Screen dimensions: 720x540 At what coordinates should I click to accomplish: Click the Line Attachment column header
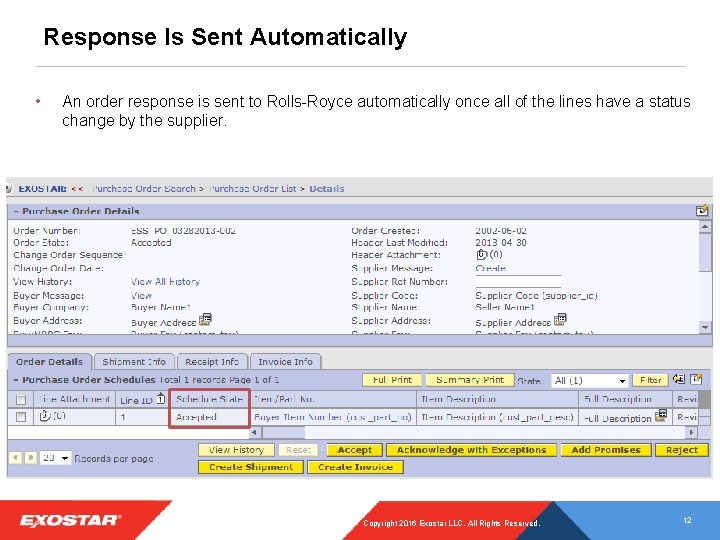(74, 399)
